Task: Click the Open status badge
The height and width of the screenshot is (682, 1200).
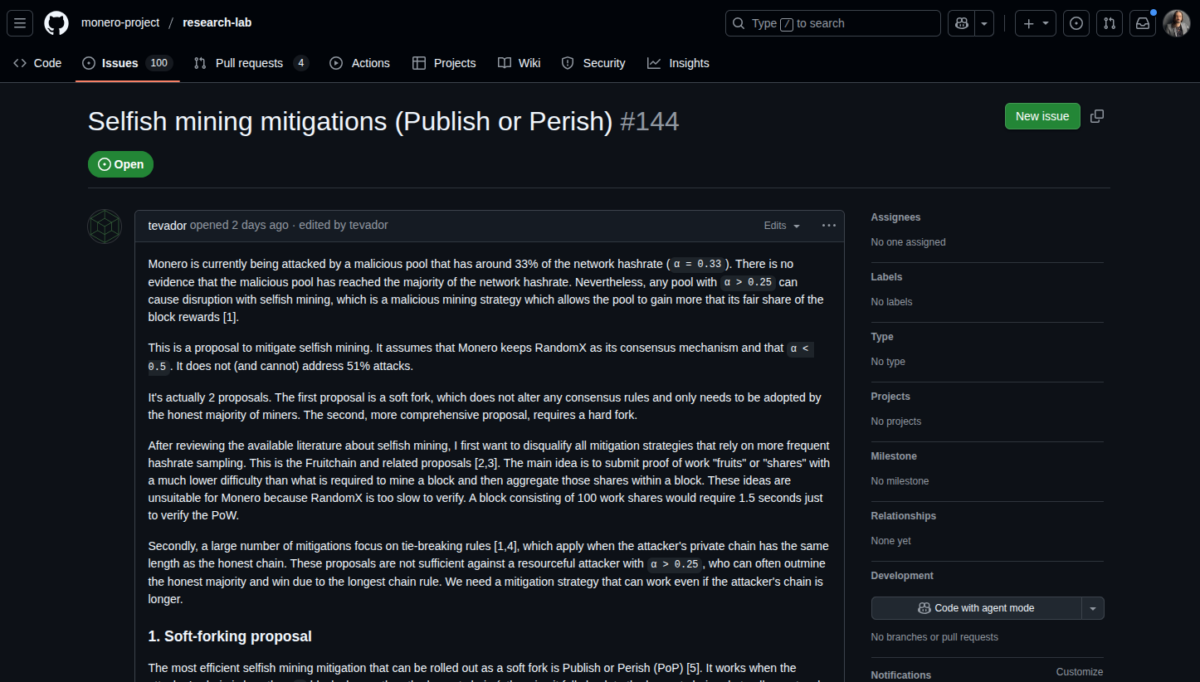Action: coord(121,165)
